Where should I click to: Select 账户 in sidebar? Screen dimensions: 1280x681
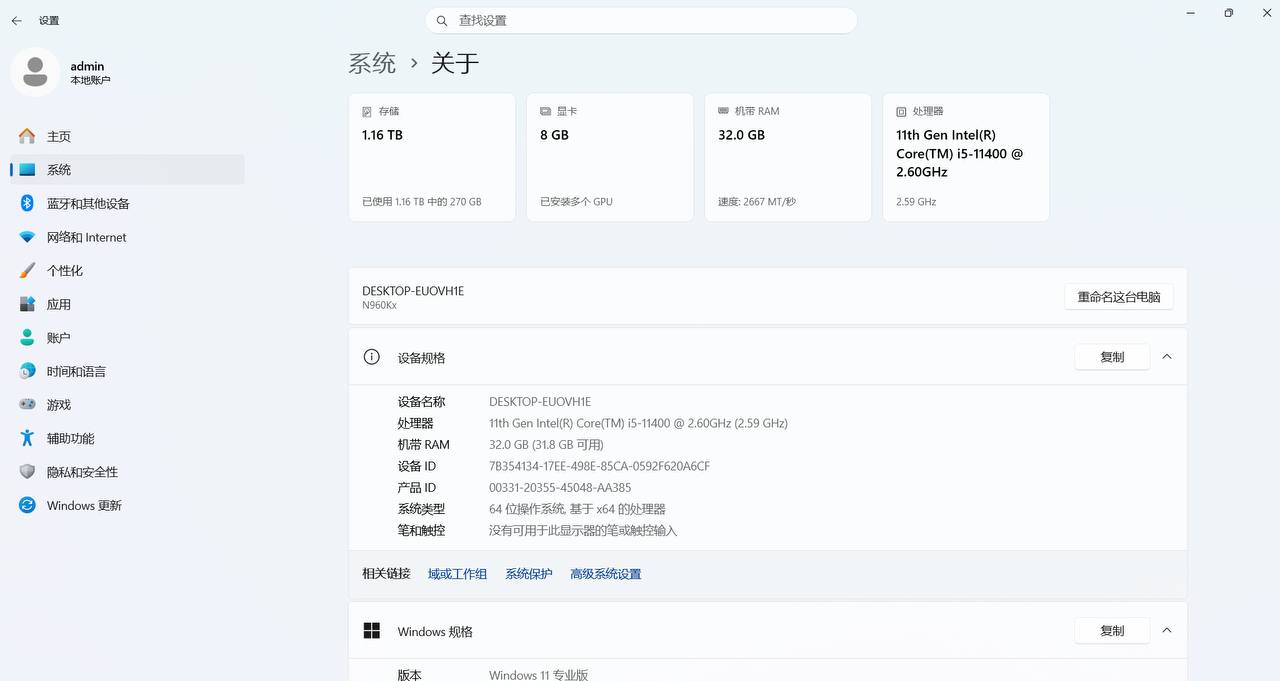pyautogui.click(x=127, y=338)
